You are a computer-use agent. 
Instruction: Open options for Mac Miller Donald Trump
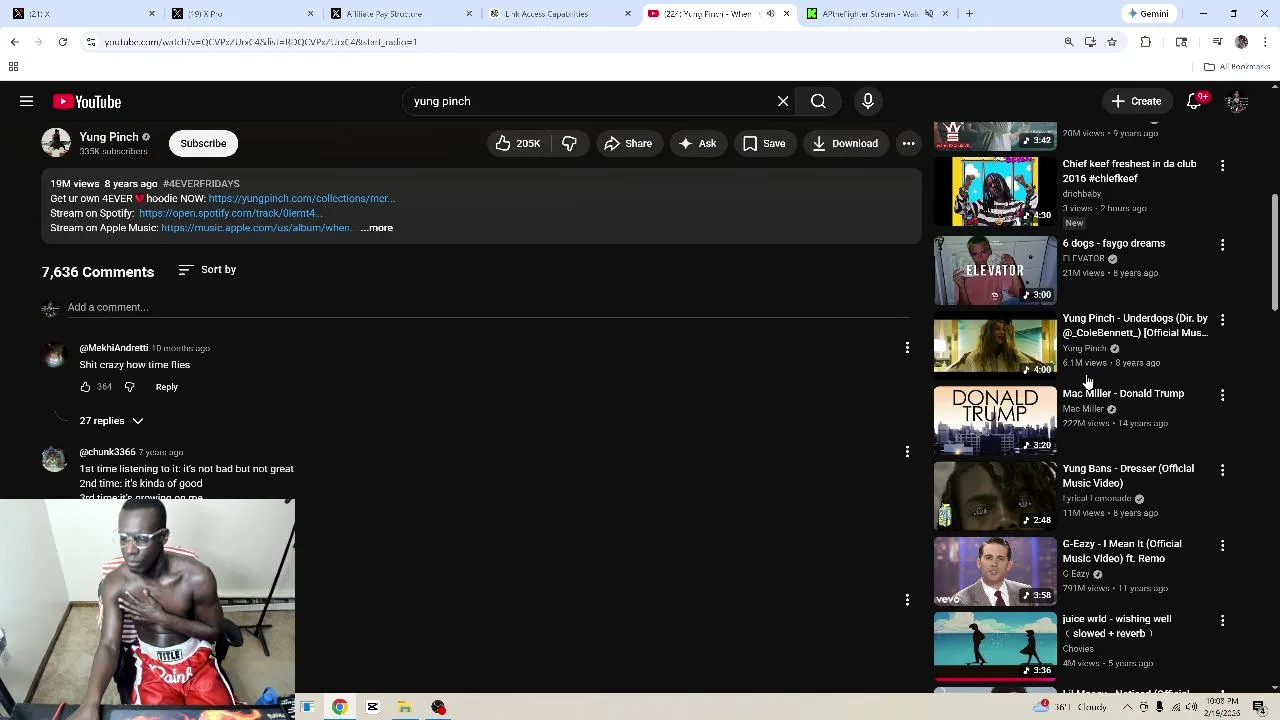tap(1222, 395)
